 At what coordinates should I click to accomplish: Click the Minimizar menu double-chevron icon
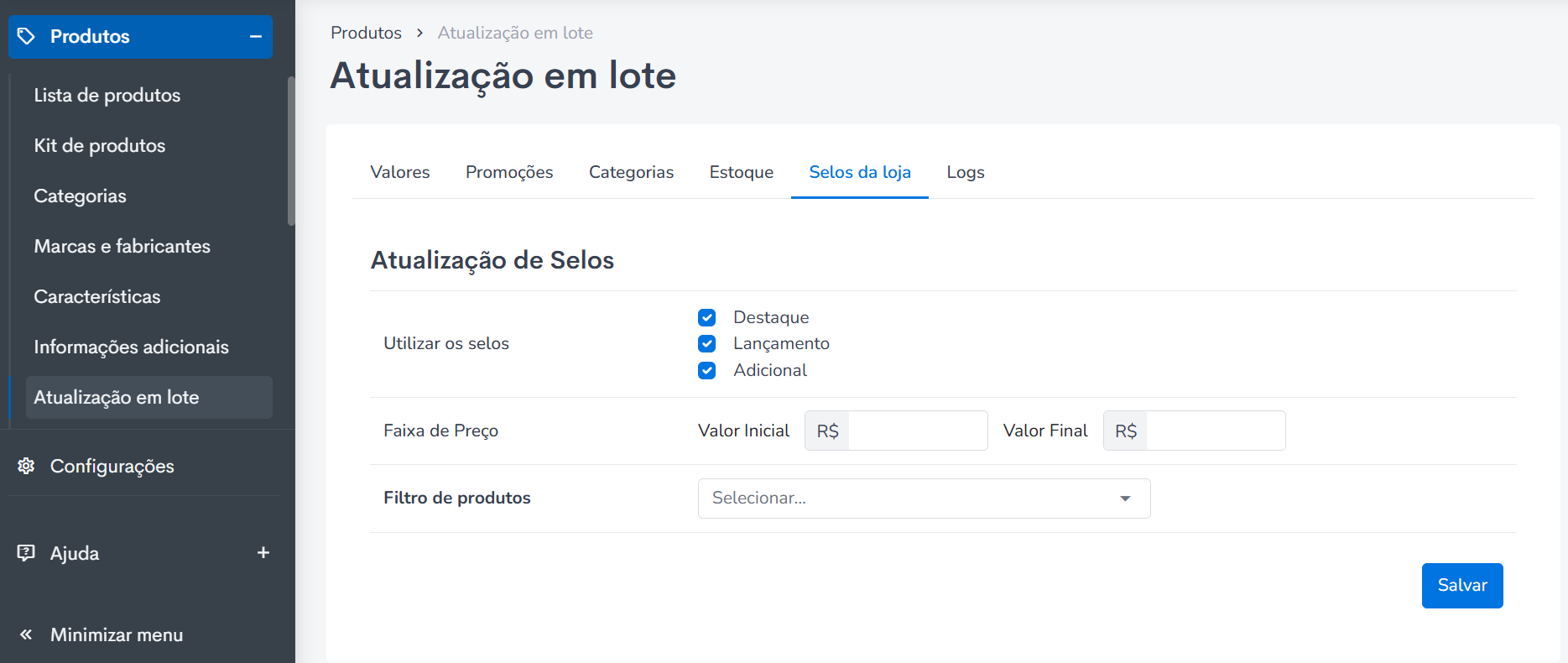pos(26,634)
